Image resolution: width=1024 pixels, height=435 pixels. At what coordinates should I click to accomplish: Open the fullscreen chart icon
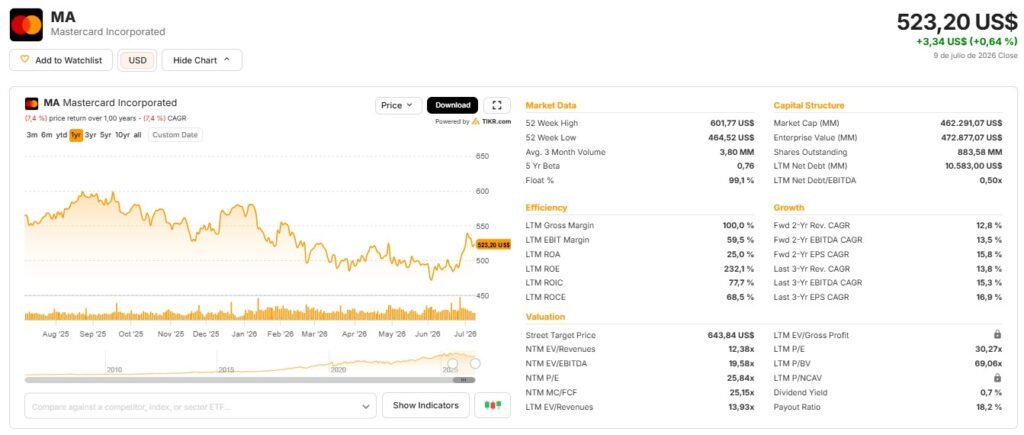497,105
